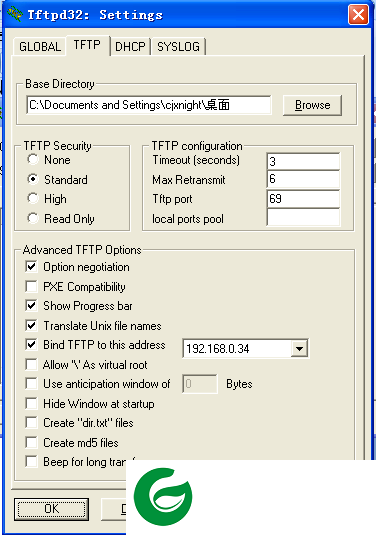Enable Create md5 files checkbox
This screenshot has width=376, height=535.
coord(31,443)
